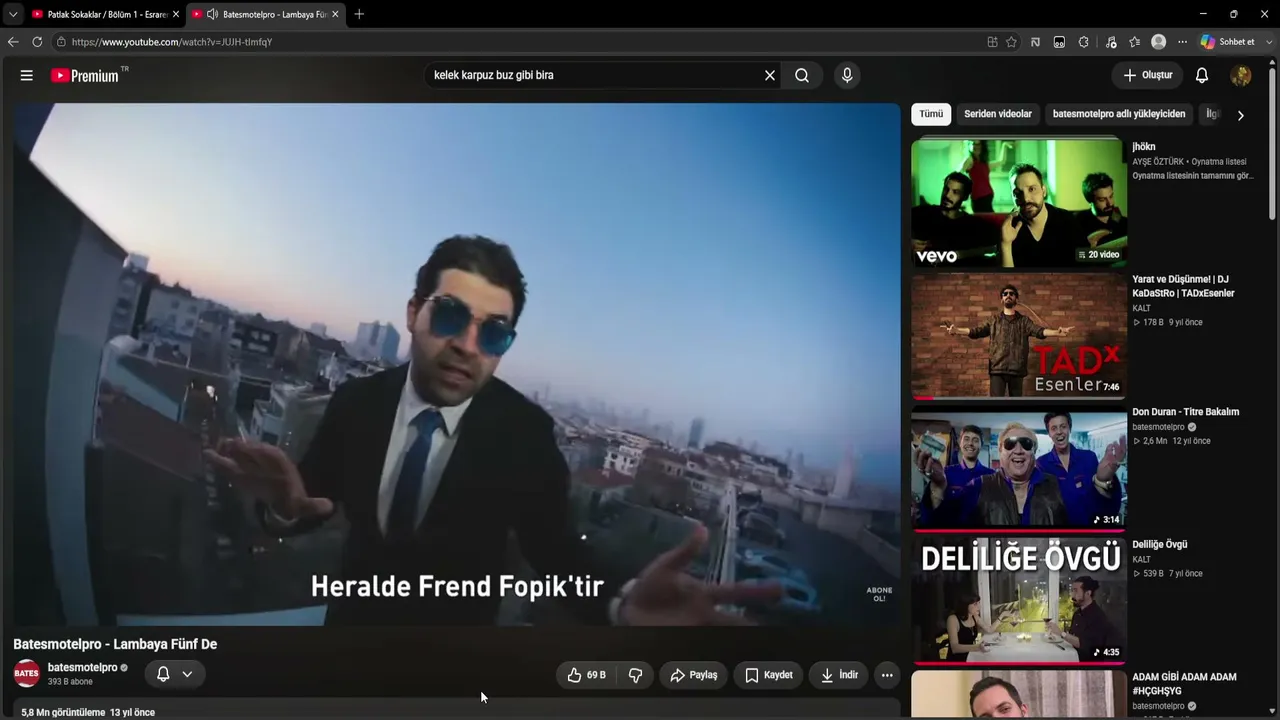Open the Oluştur create menu
The image size is (1280, 720).
tap(1147, 75)
